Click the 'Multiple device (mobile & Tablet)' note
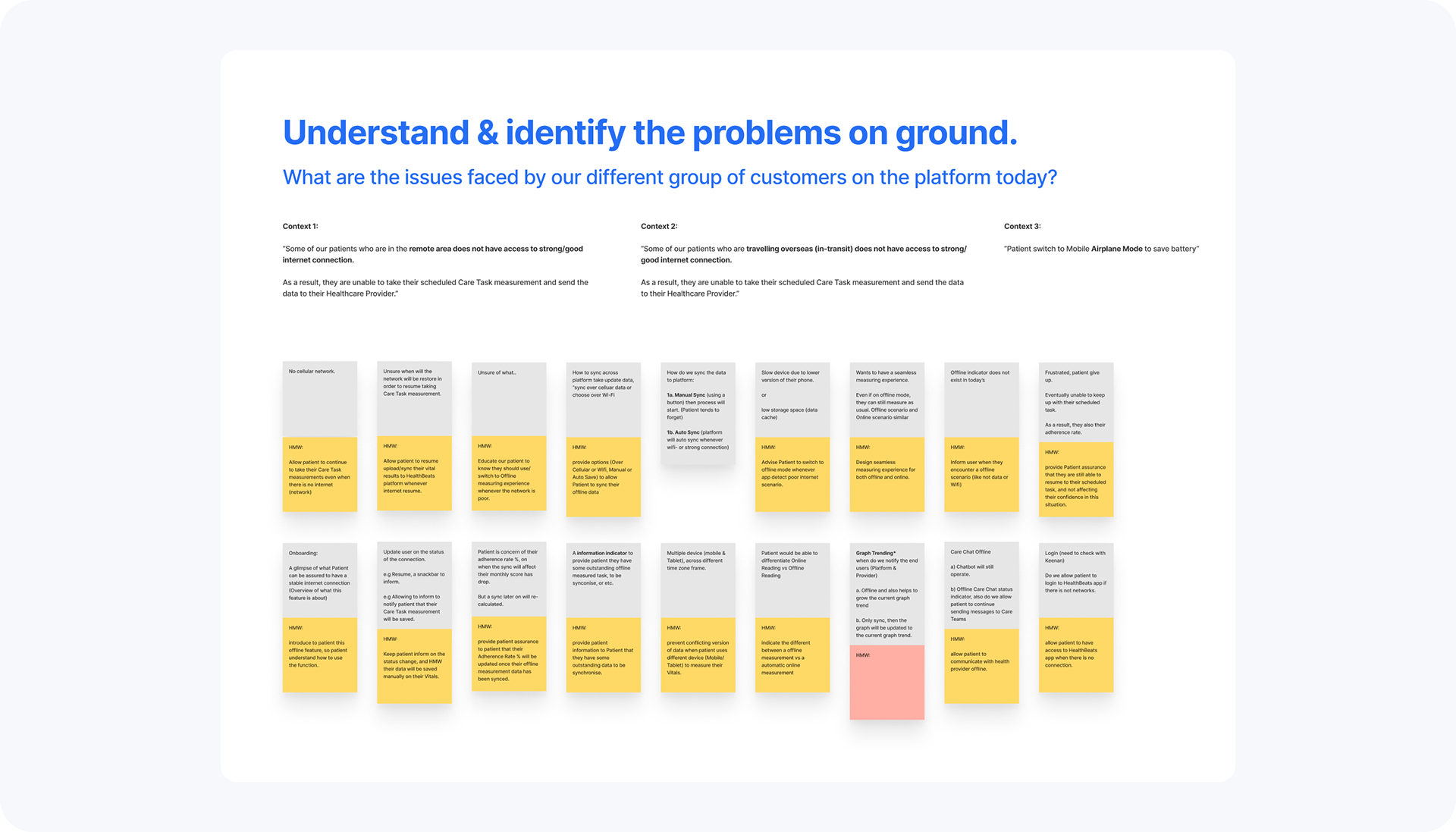1456x832 pixels. point(698,579)
